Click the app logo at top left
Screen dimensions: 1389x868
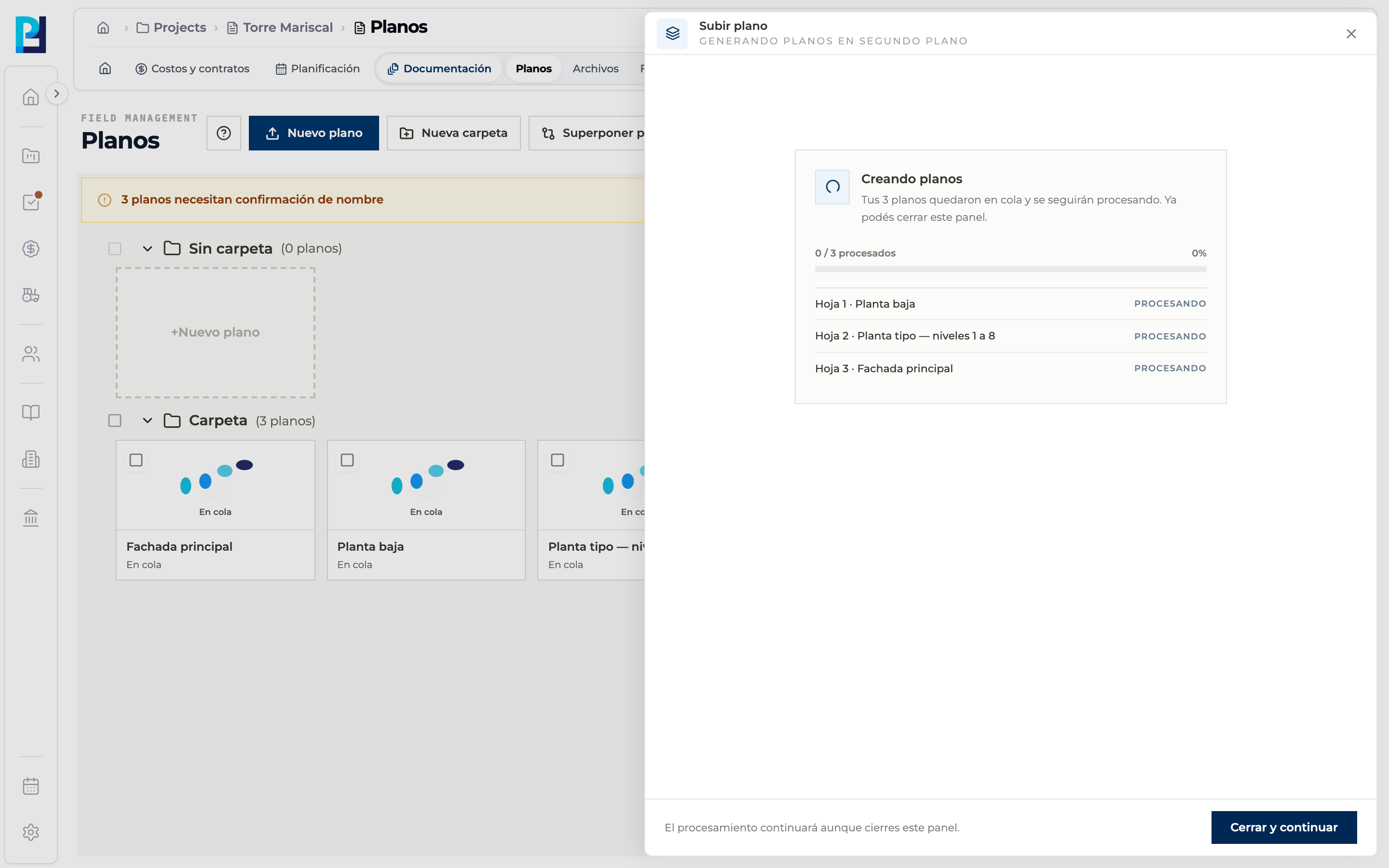tap(30, 34)
